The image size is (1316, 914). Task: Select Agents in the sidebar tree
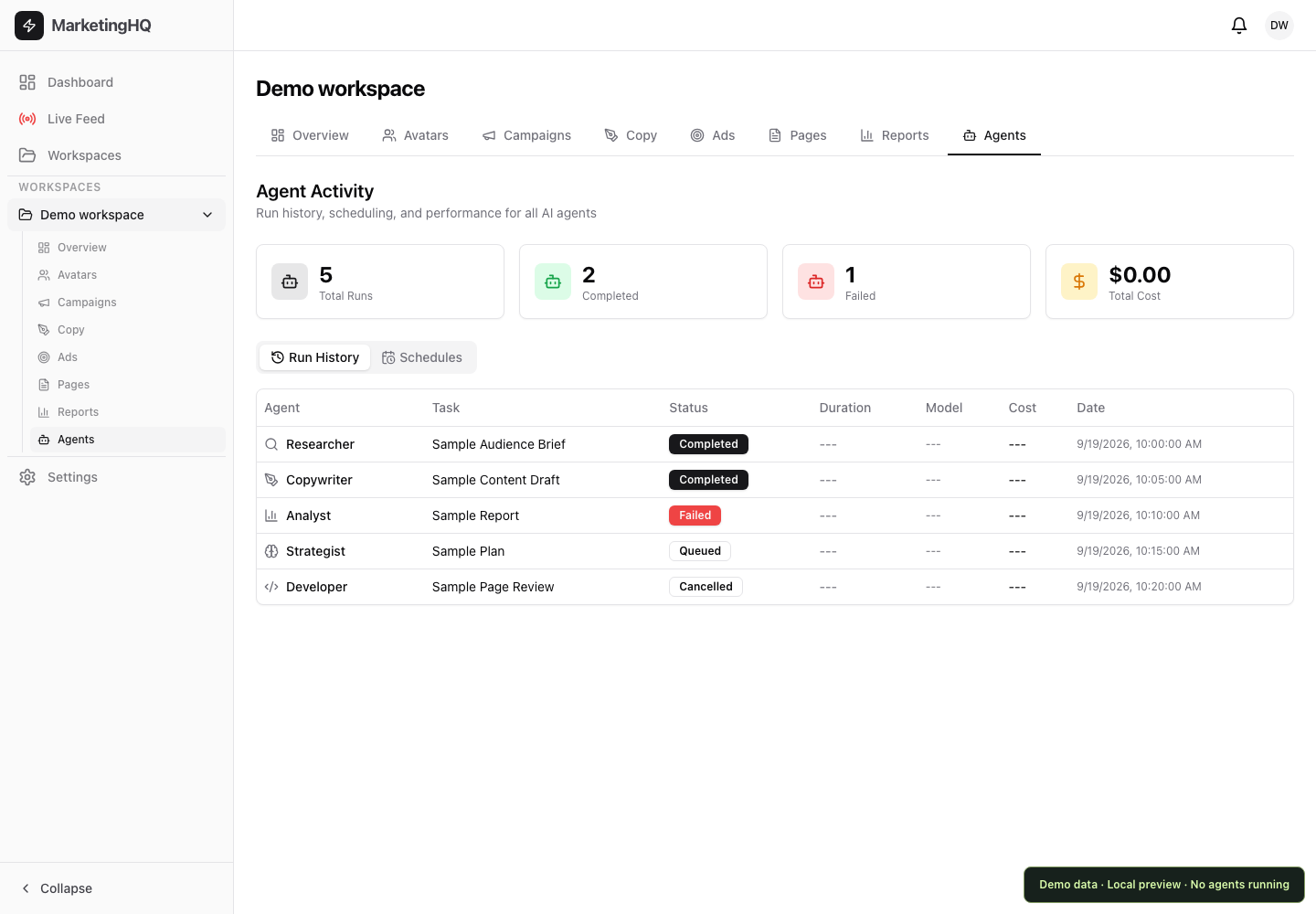pyautogui.click(x=128, y=440)
